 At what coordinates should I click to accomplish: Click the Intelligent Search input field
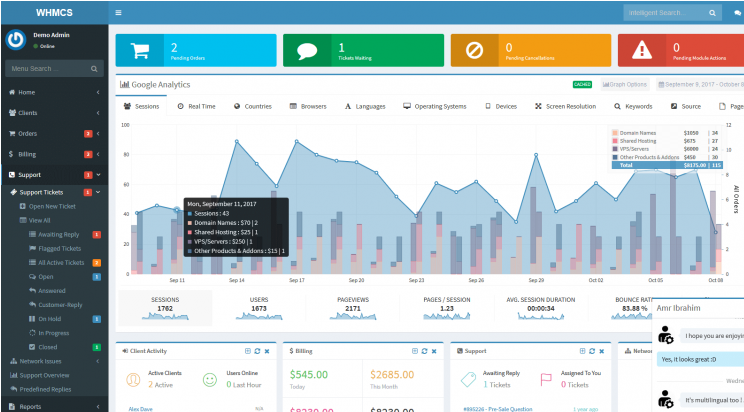pyautogui.click(x=666, y=13)
